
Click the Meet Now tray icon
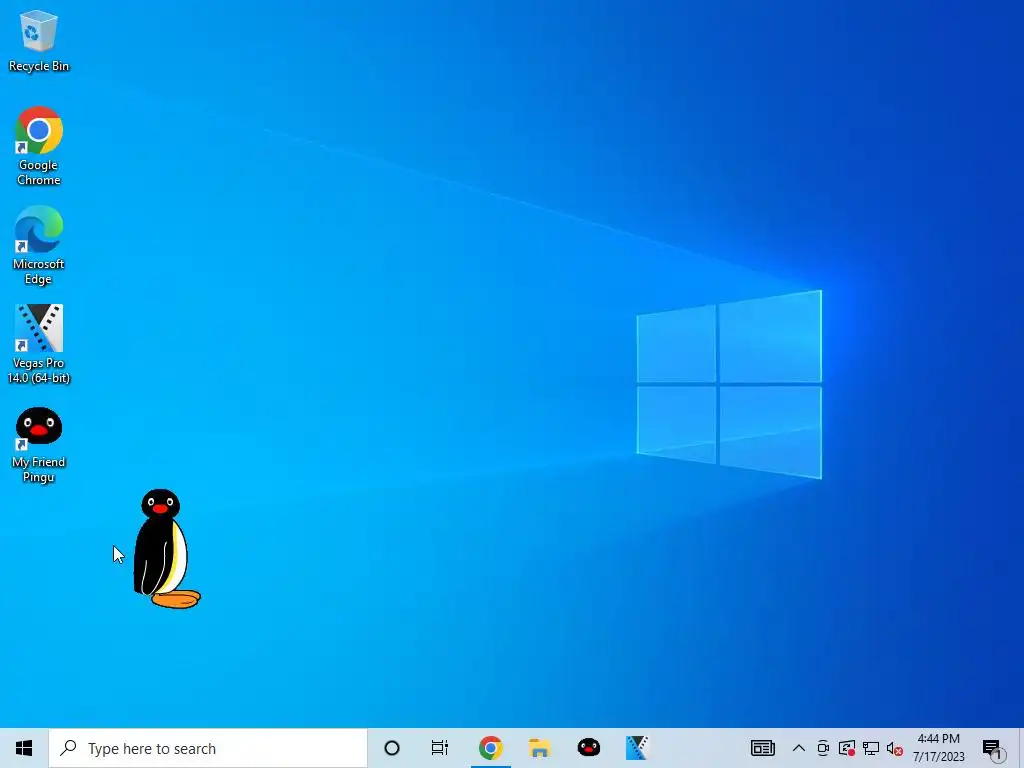823,748
